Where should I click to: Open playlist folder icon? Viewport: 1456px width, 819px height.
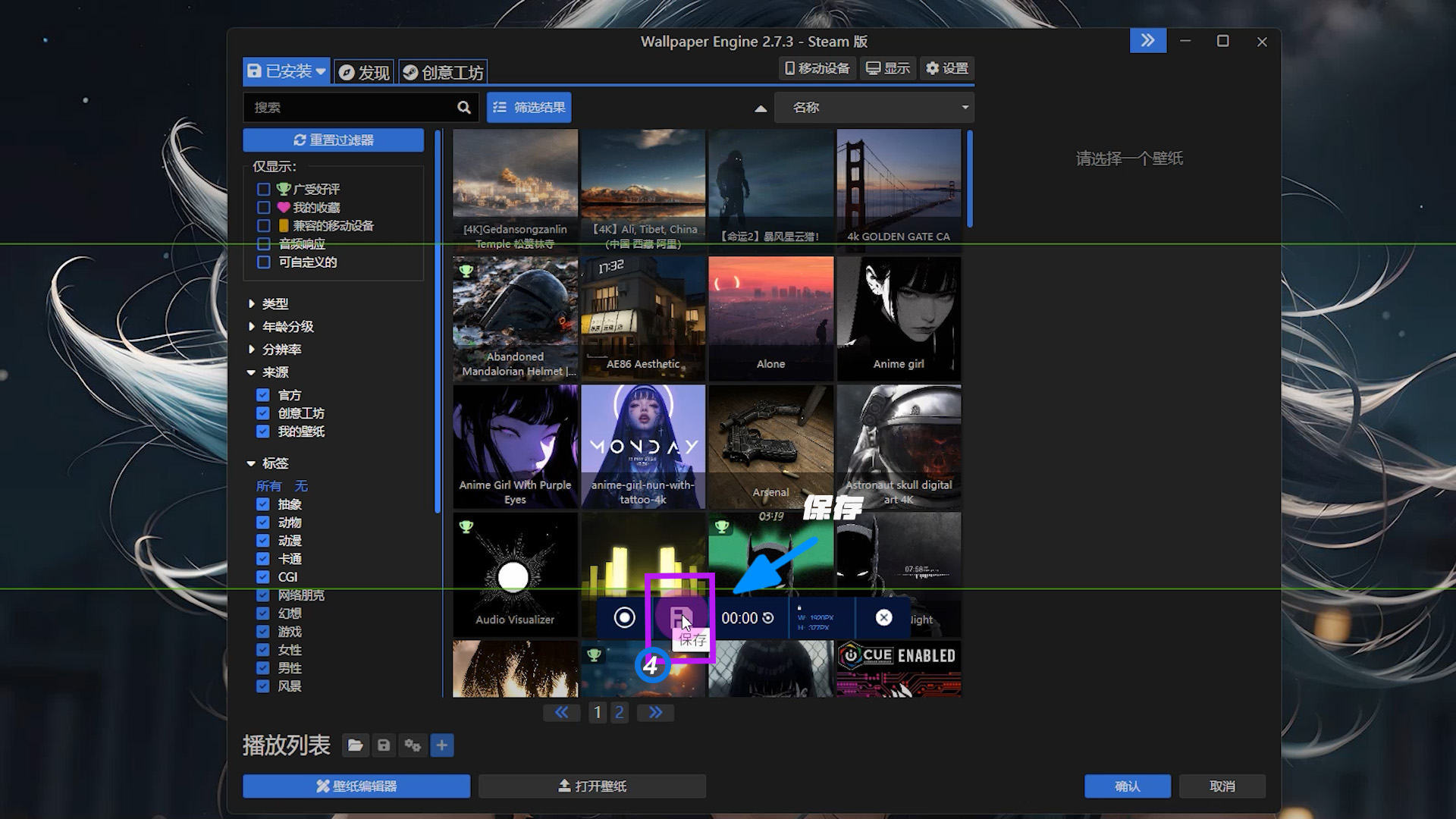[x=355, y=745]
